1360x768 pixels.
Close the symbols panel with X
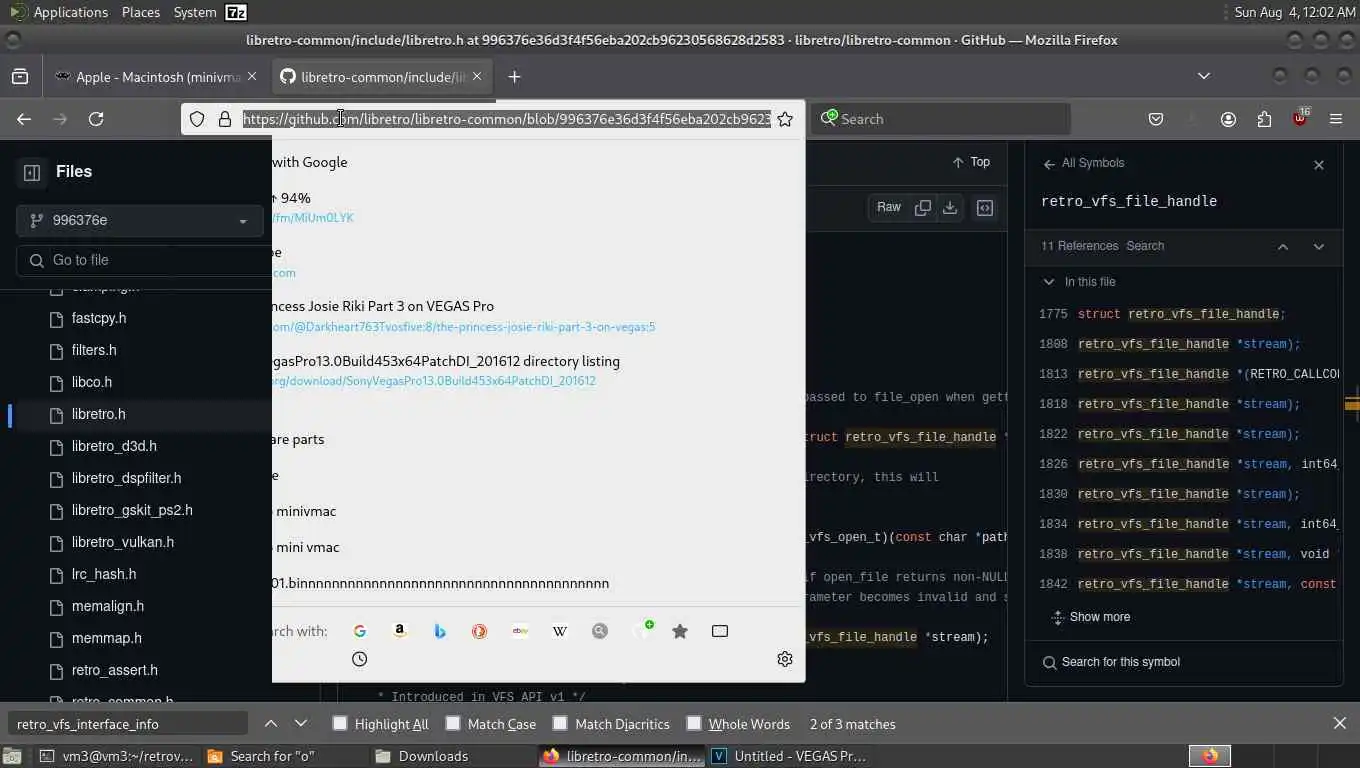[1319, 165]
